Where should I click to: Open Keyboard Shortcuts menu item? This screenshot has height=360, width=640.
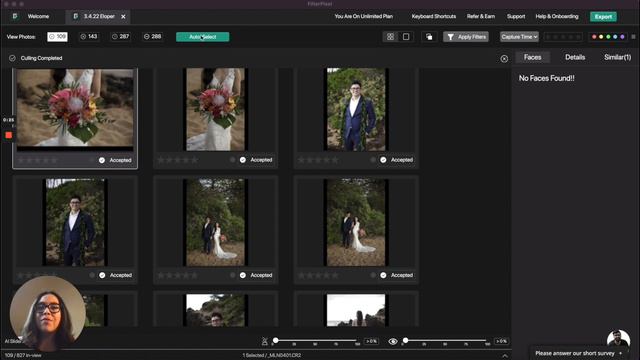pos(433,16)
